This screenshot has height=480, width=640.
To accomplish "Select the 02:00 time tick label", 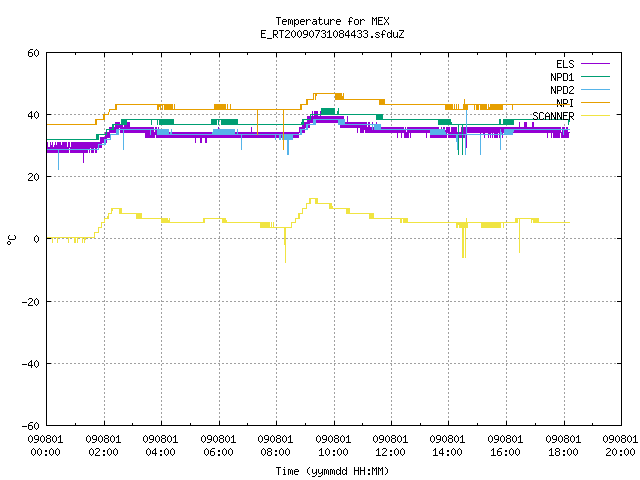I will 103,452.
